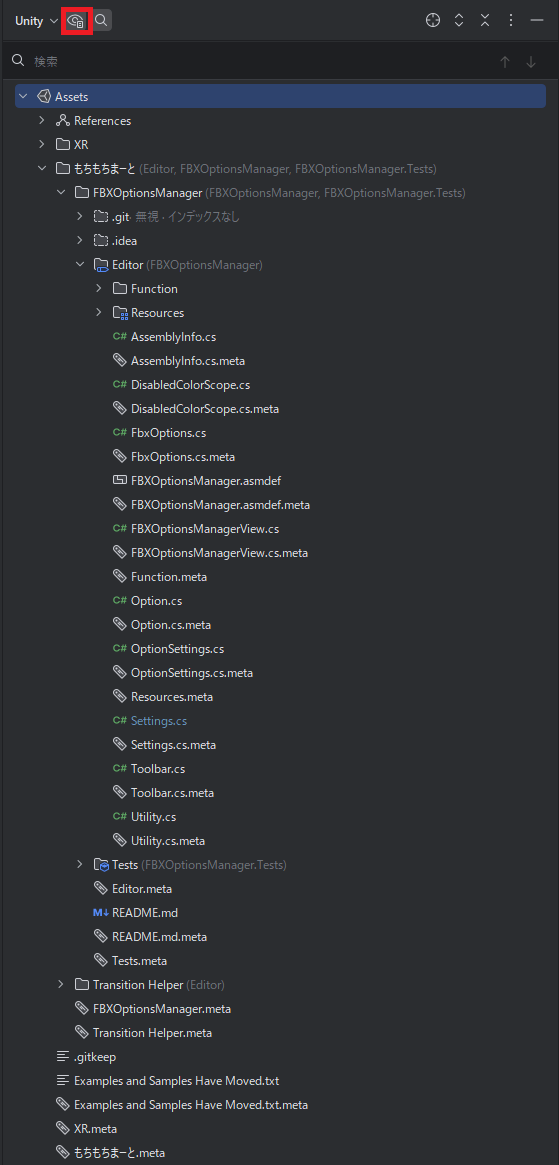The height and width of the screenshot is (1165, 559).
Task: Click the C# icon of AssemblyInfo.cs
Action: click(120, 337)
